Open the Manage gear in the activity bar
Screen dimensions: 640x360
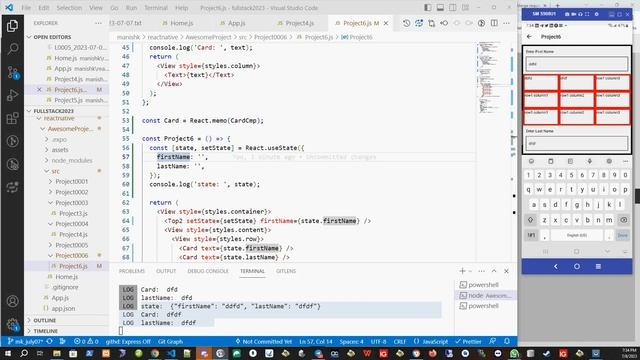(12, 324)
